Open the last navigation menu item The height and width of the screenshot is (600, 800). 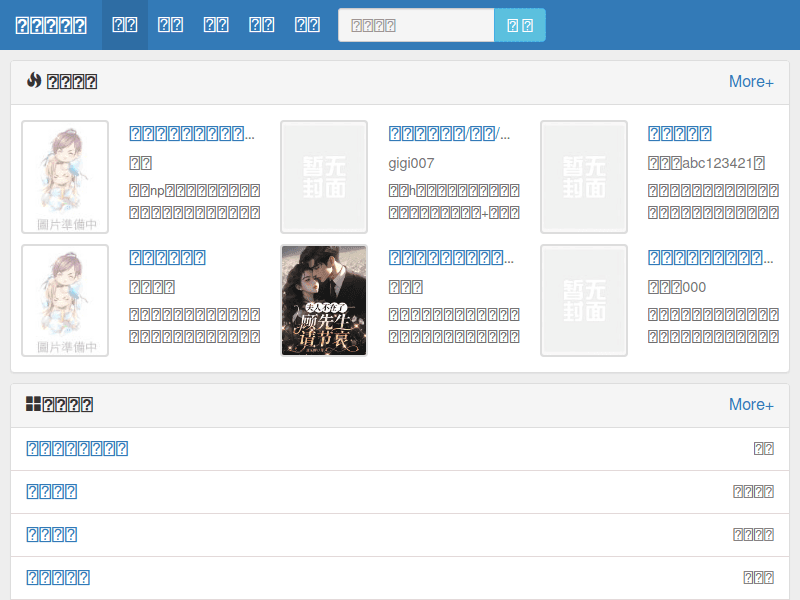click(308, 25)
